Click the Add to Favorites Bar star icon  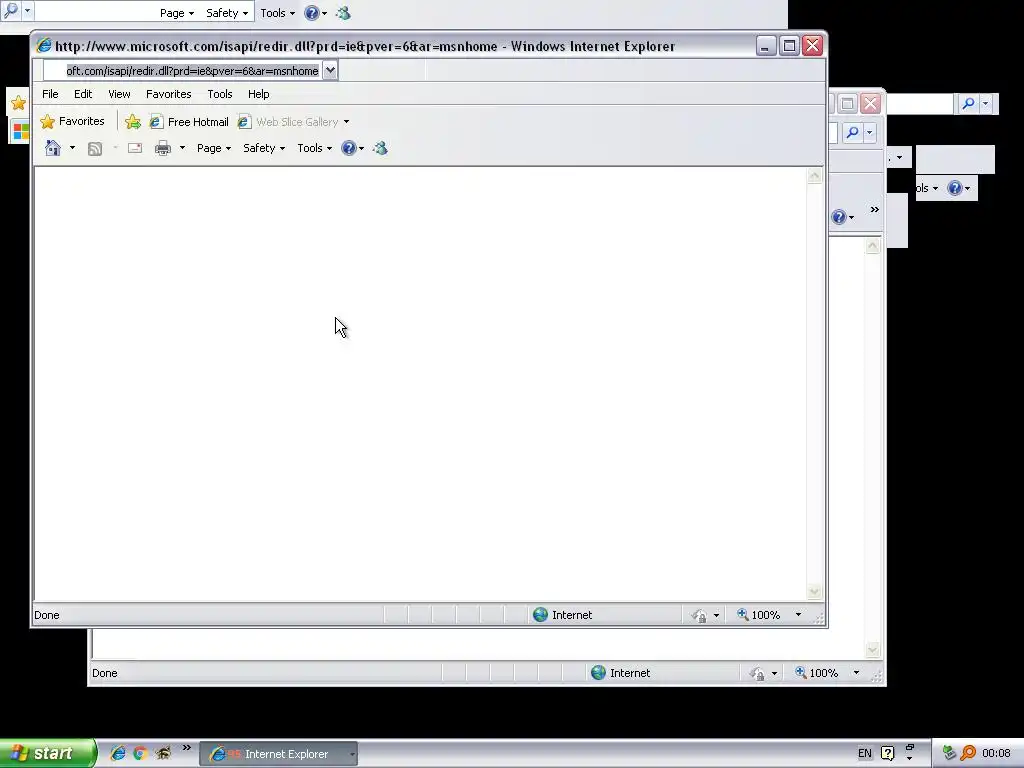tap(133, 121)
